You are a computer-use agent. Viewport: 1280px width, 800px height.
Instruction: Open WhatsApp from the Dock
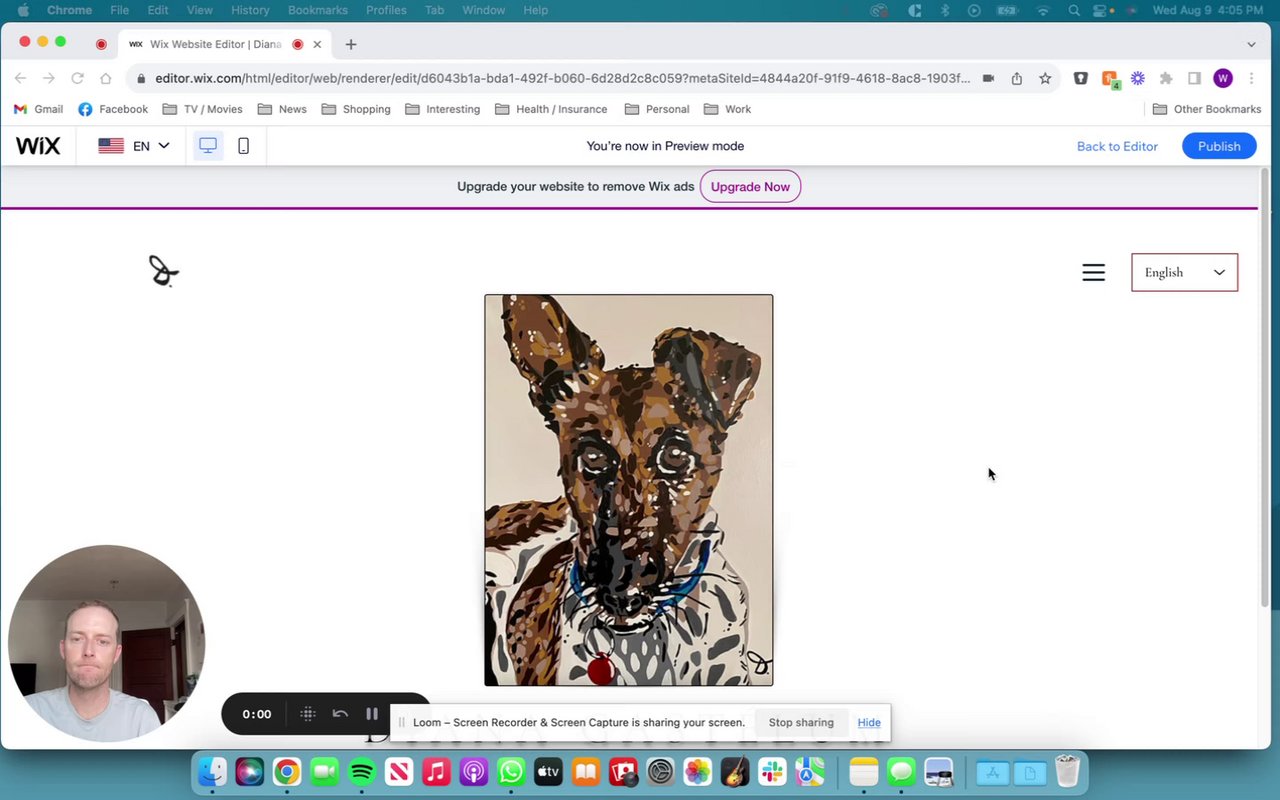pos(511,772)
